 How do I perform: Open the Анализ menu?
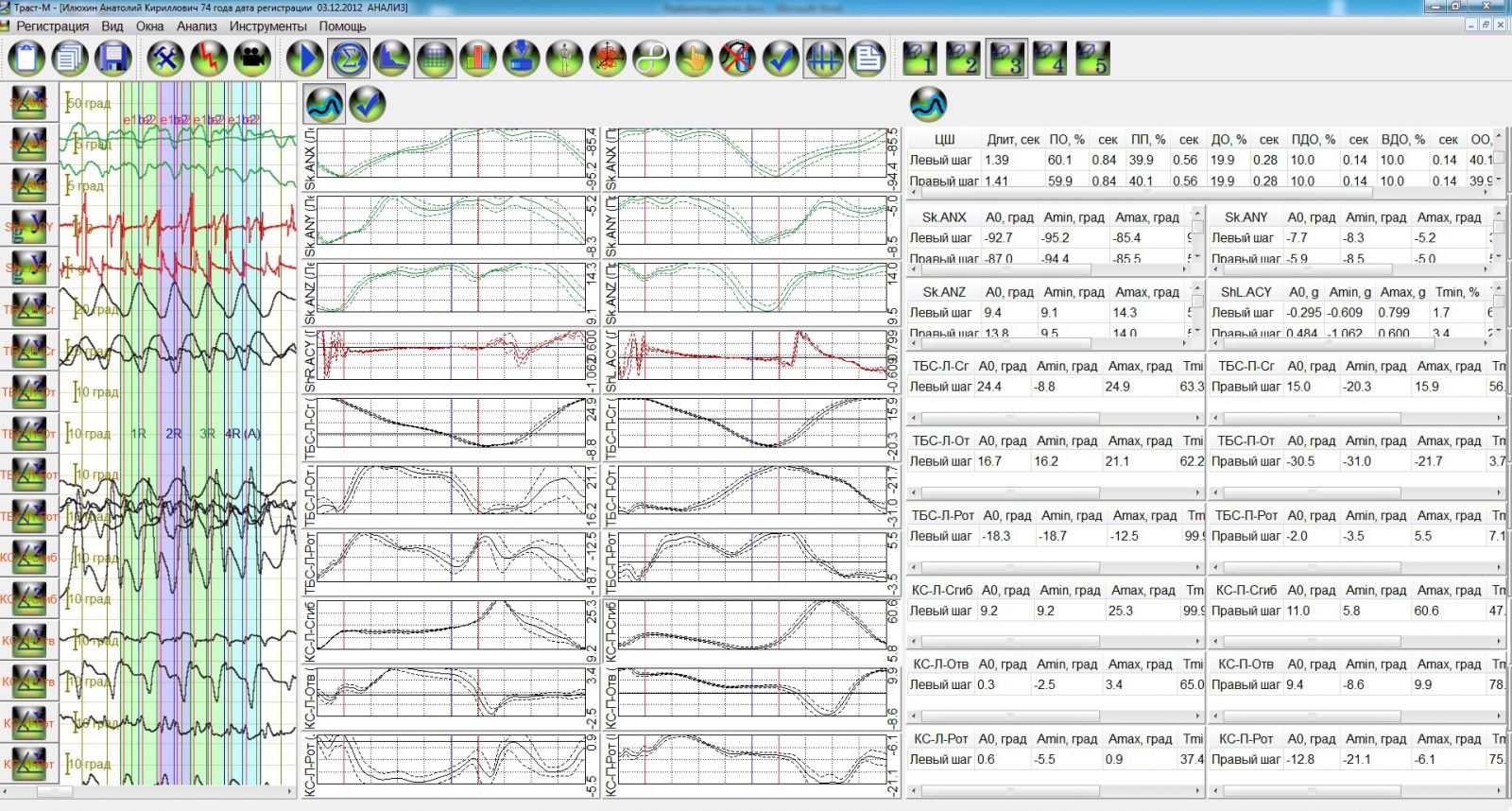coord(197,26)
